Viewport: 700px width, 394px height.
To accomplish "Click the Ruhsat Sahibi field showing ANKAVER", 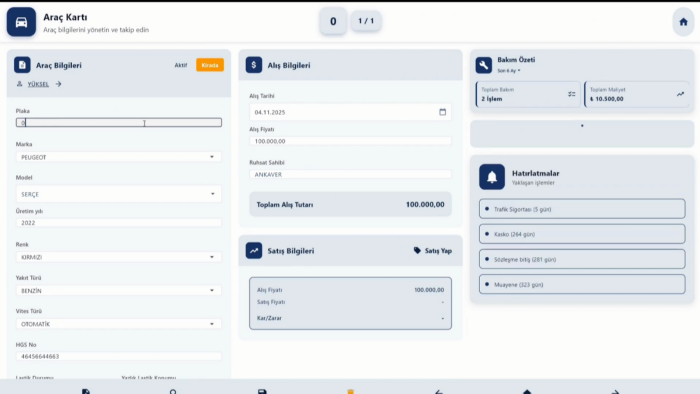I will point(350,174).
